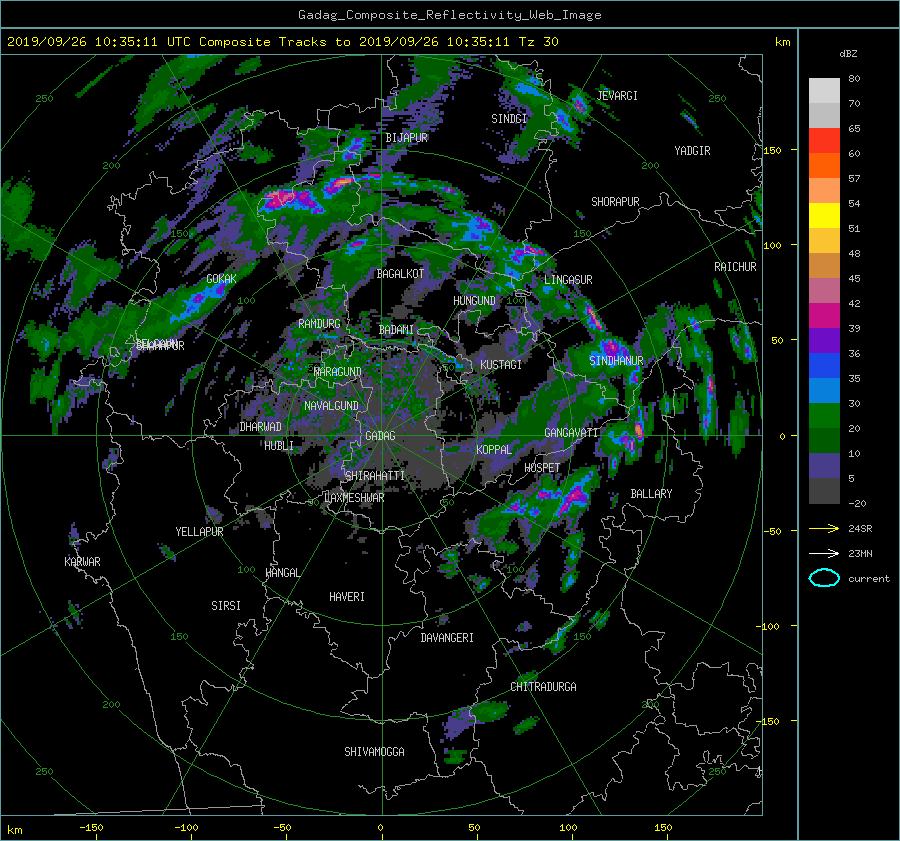Click the 'dBZ' legend heading
The image size is (900, 841).
coord(848,53)
